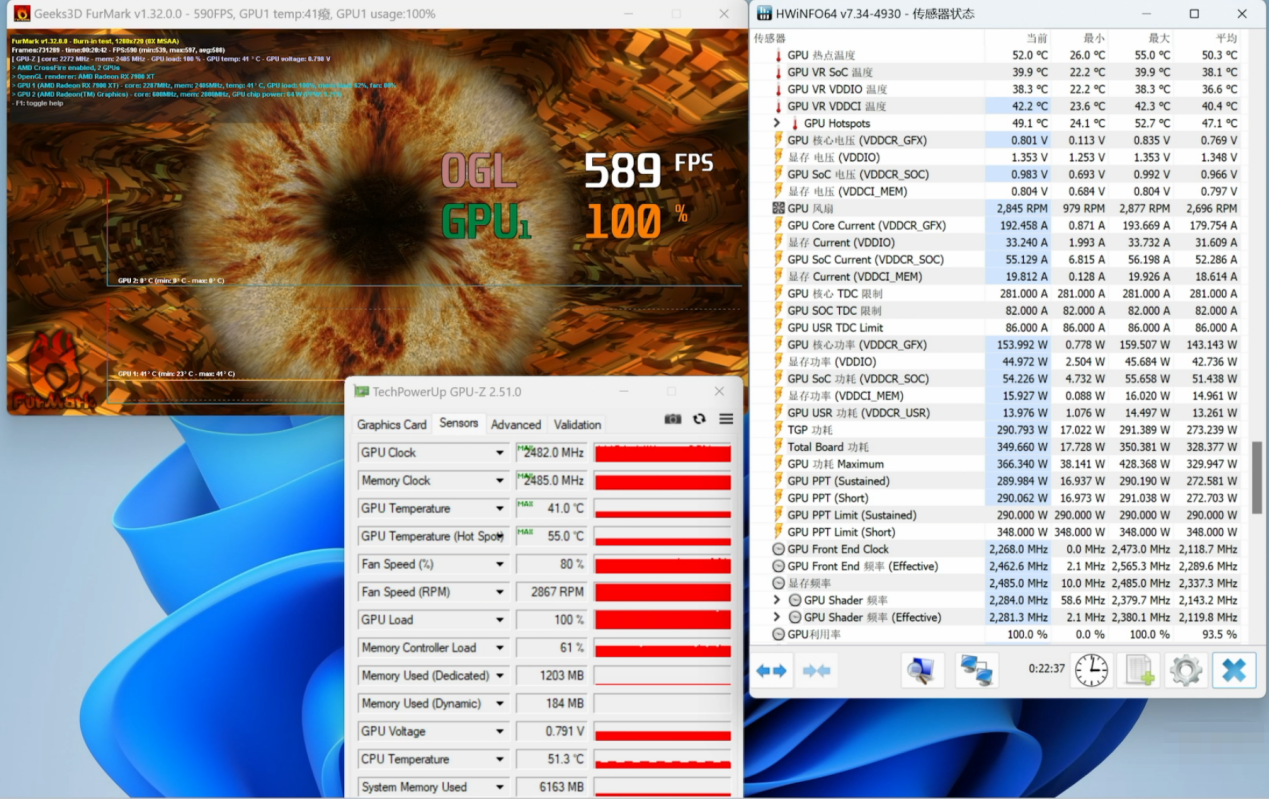1269x799 pixels.
Task: Click the HWiNFO vertical scrollbar thumb
Action: pos(1257,477)
